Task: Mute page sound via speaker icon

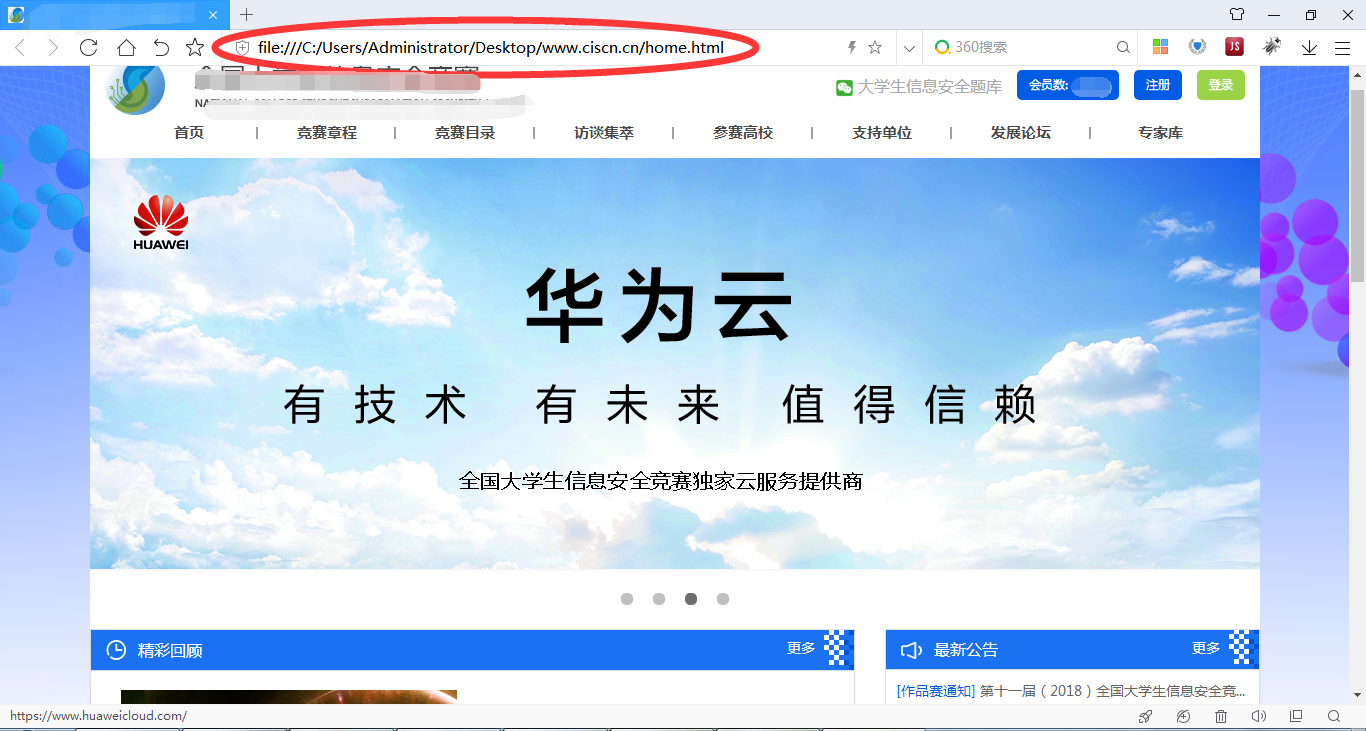Action: [x=1258, y=716]
